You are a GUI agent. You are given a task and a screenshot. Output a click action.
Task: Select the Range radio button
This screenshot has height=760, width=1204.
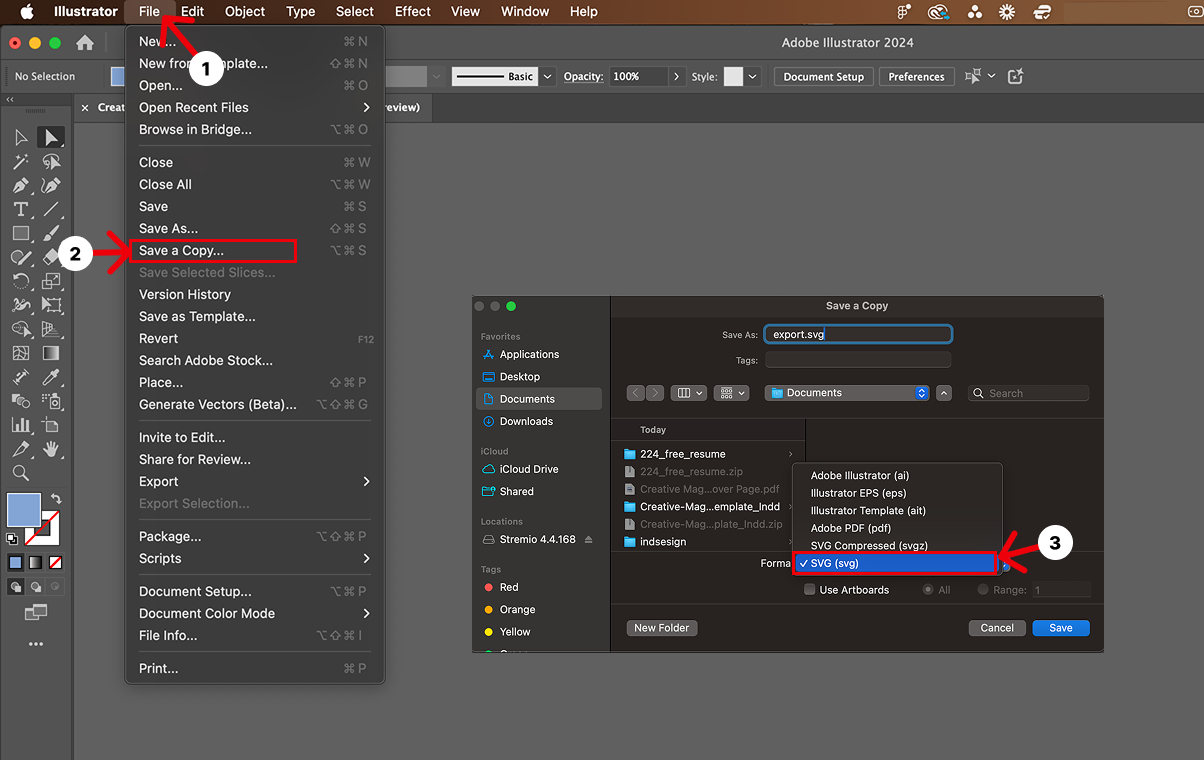pos(983,590)
